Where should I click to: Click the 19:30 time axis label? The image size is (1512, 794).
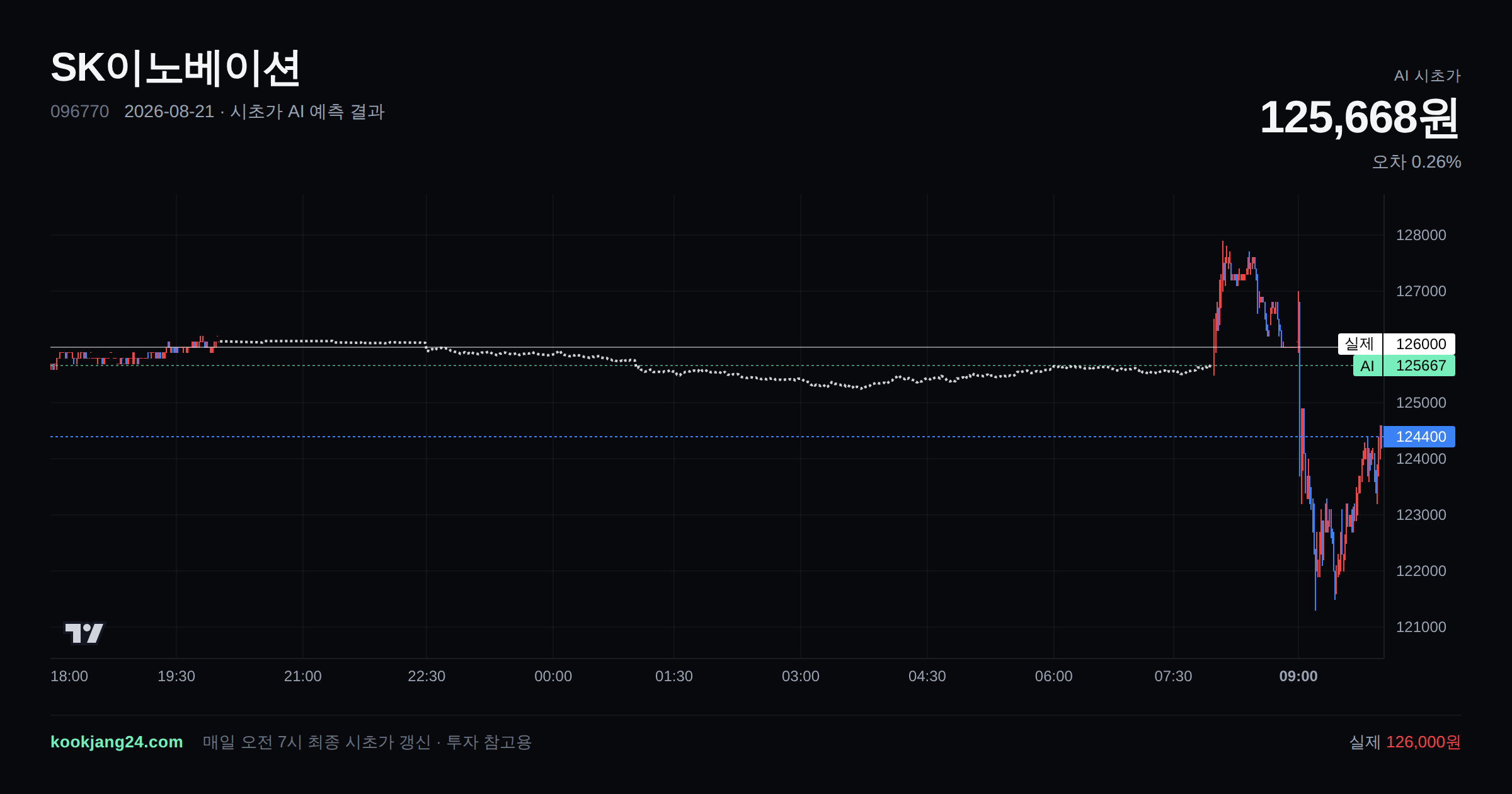click(x=176, y=676)
